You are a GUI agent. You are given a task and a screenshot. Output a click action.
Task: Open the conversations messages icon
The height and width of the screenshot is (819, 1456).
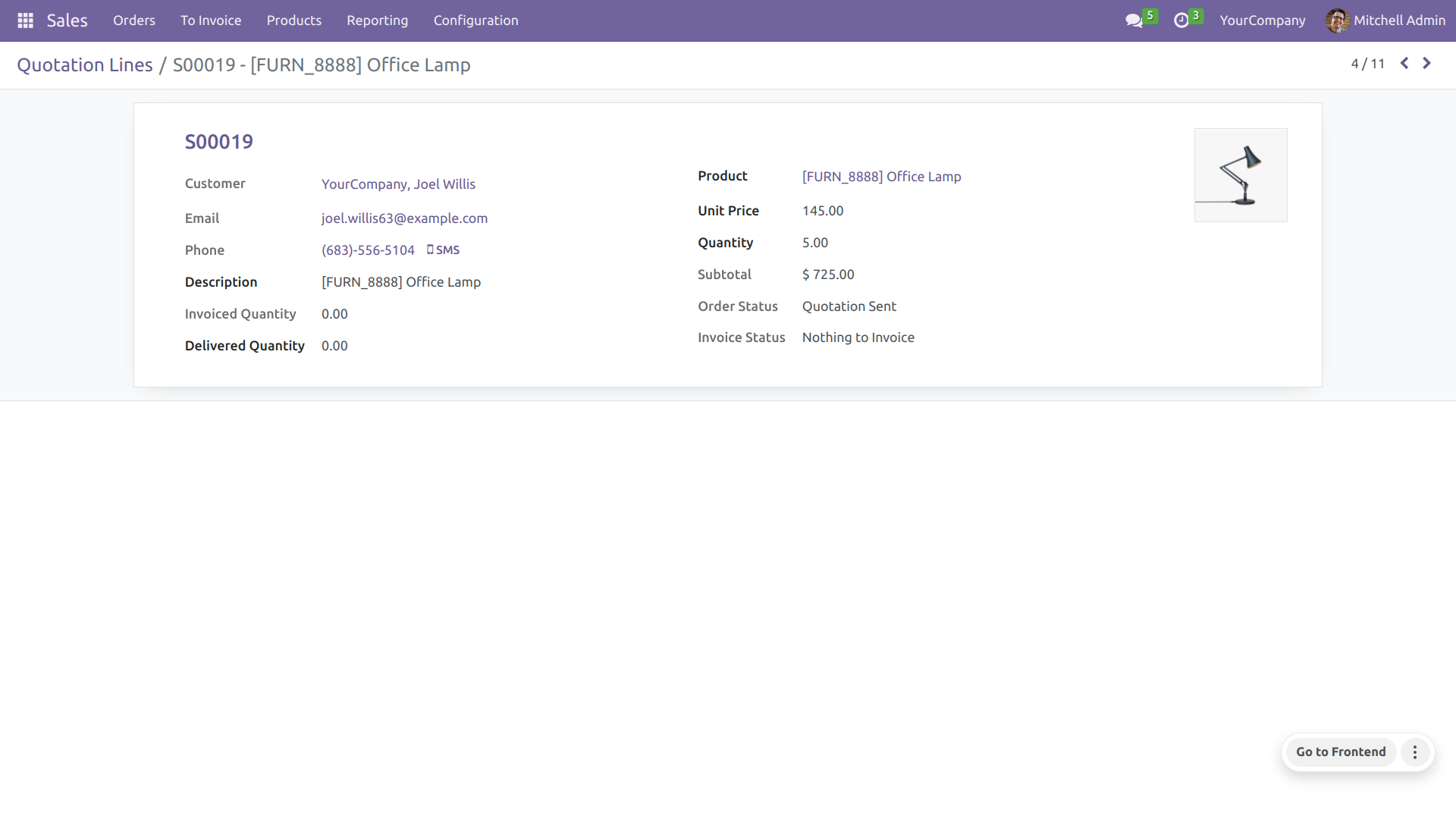pos(1134,20)
